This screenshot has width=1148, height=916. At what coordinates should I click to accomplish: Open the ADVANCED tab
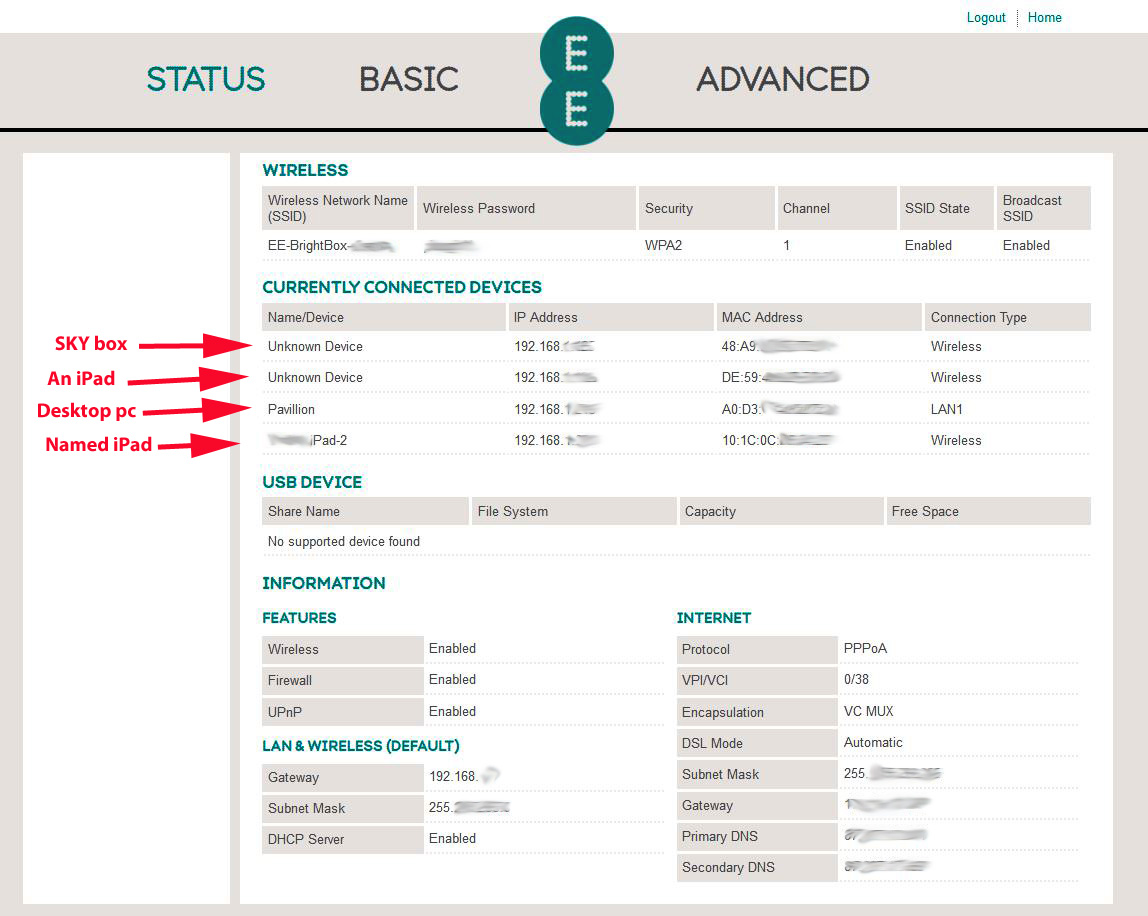[782, 79]
